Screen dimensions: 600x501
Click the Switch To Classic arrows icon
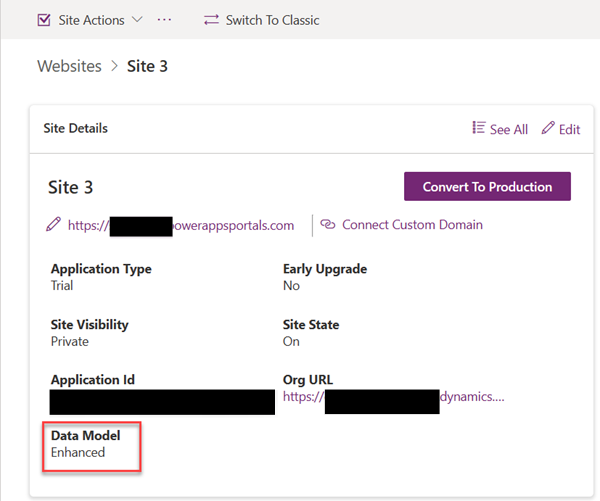pos(211,20)
